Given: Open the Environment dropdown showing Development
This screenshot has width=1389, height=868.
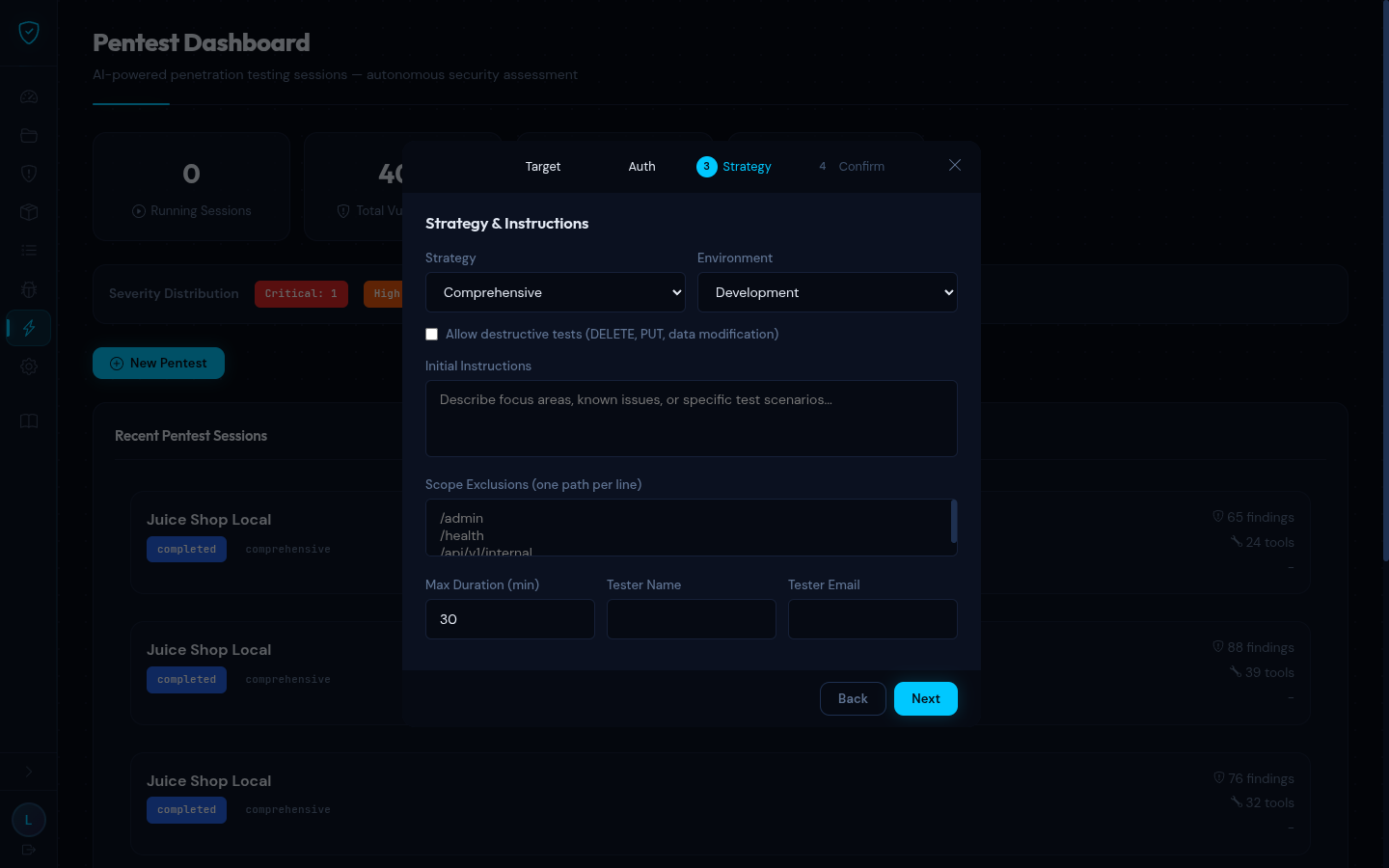Looking at the screenshot, I should tap(827, 292).
